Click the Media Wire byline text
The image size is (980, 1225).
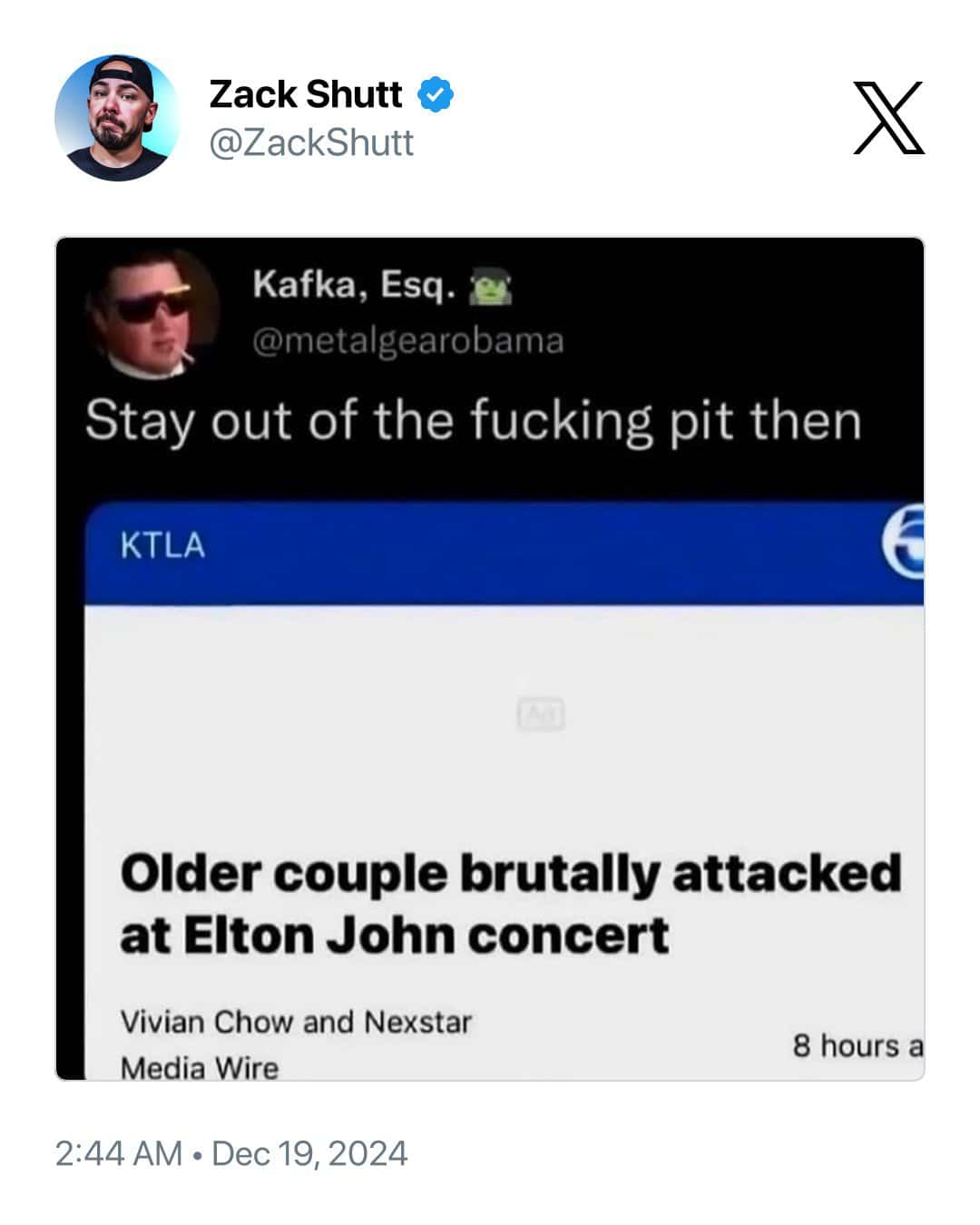coord(200,1067)
